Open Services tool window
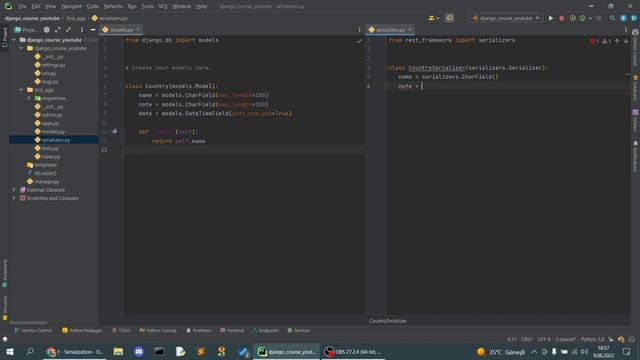 pyautogui.click(x=299, y=331)
